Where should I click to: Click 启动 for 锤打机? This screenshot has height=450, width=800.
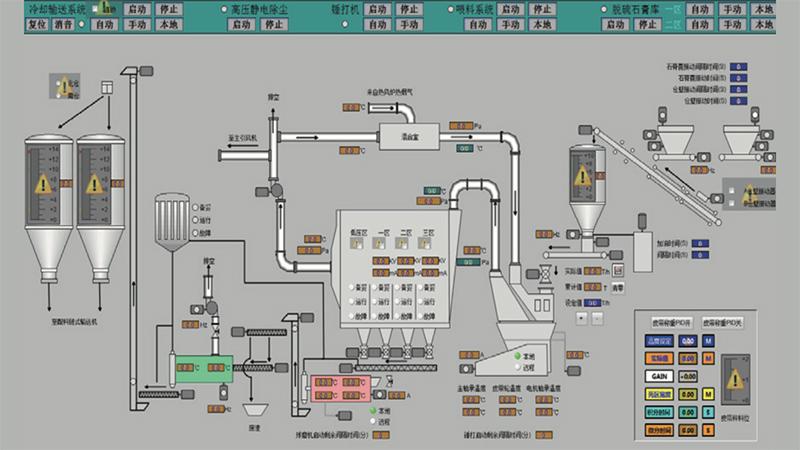[x=378, y=9]
